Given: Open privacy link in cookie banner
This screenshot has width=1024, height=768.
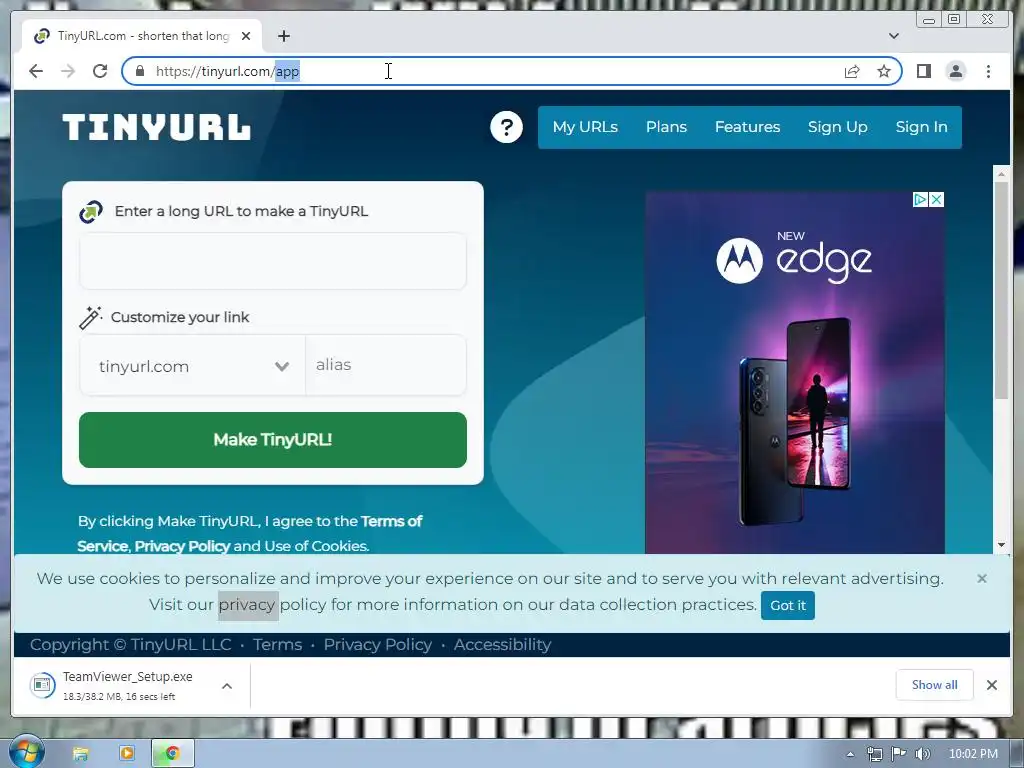Looking at the screenshot, I should coord(247,605).
